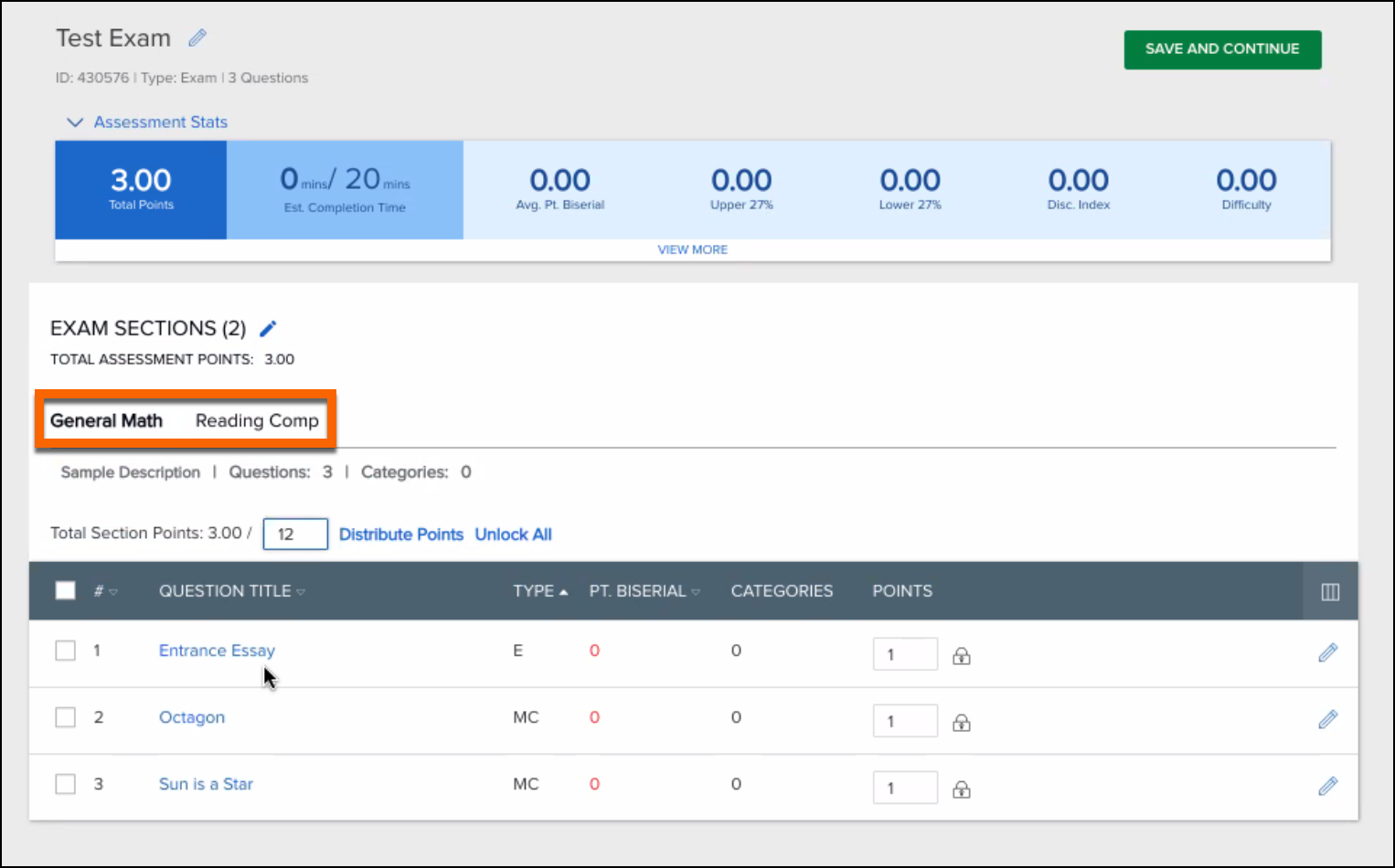Screen dimensions: 1395x868
Task: Edit the Entrance Essay question via pencil icon
Action: (x=1328, y=652)
